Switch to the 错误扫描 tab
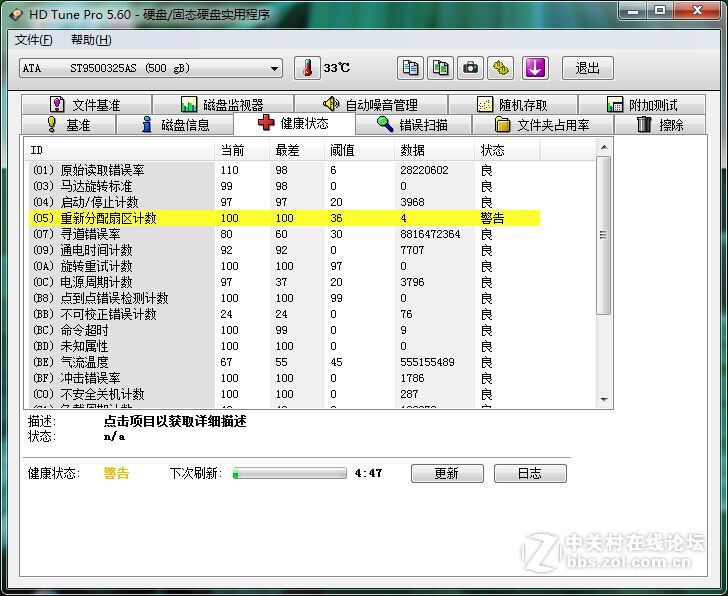The width and height of the screenshot is (728, 596). tap(413, 124)
